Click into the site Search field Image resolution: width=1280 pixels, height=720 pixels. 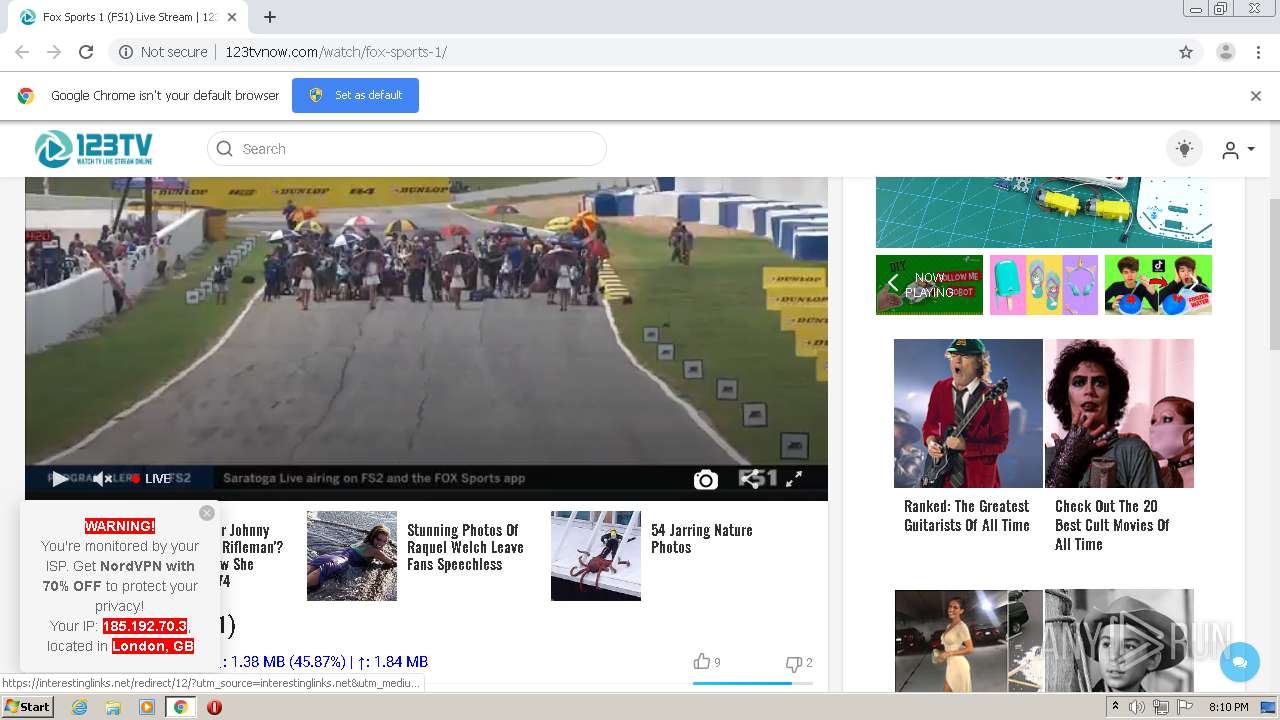(407, 149)
